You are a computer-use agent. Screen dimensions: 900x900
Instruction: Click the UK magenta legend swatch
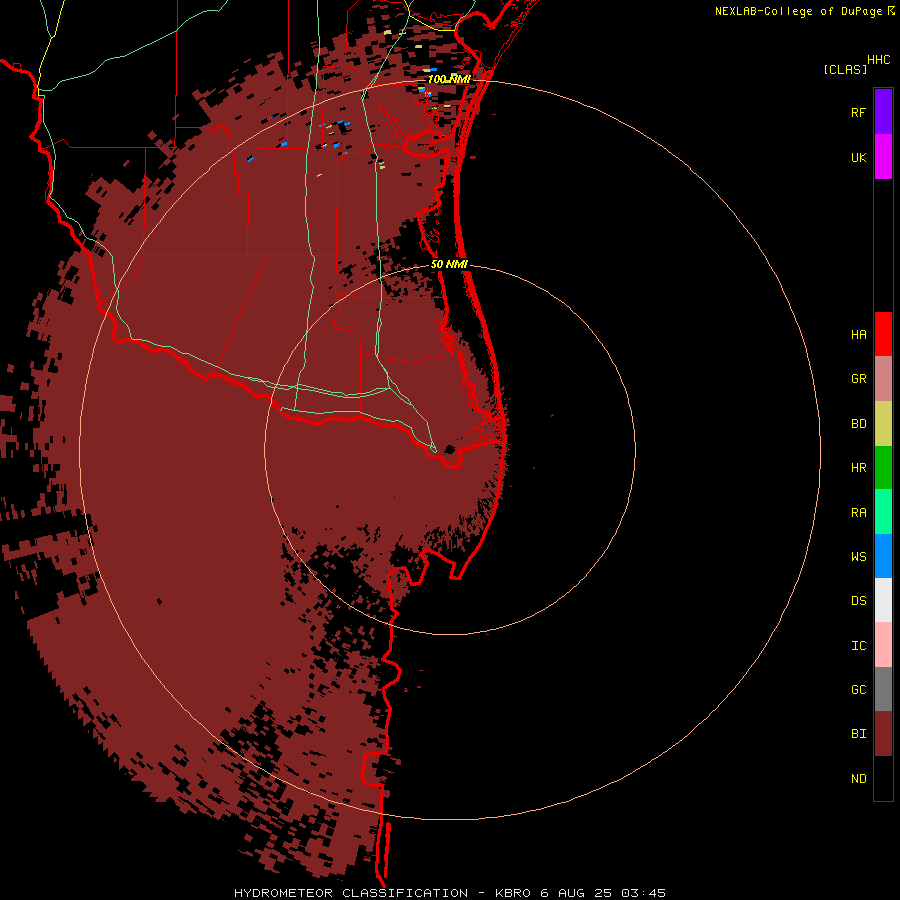click(x=883, y=157)
